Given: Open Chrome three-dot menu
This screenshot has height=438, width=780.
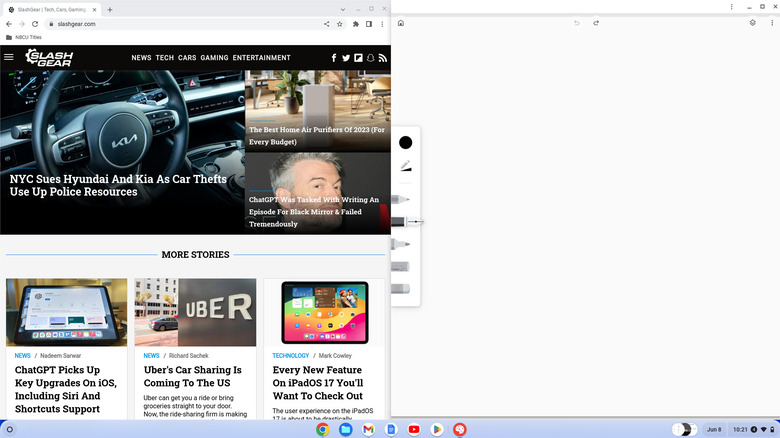Looking at the screenshot, I should click(382, 24).
